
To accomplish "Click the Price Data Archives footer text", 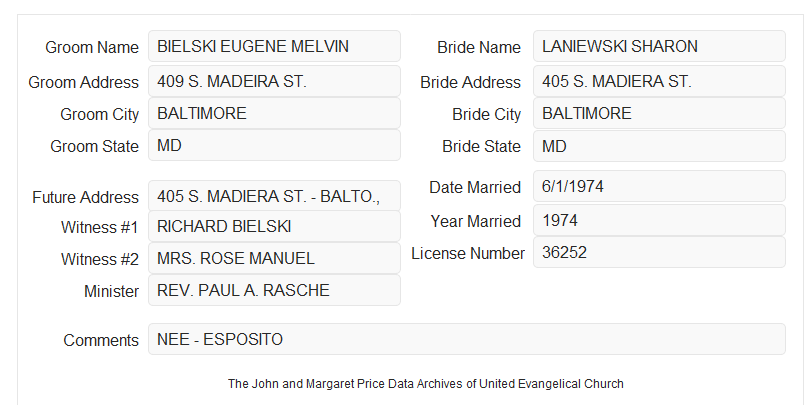I will (x=426, y=384).
